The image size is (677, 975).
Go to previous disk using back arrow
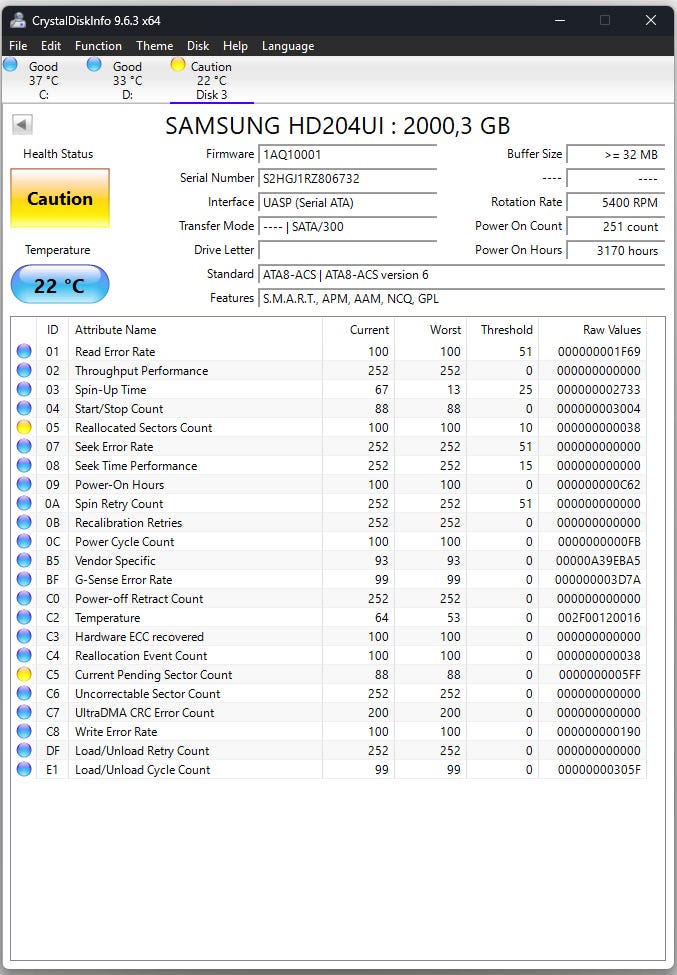coord(22,124)
